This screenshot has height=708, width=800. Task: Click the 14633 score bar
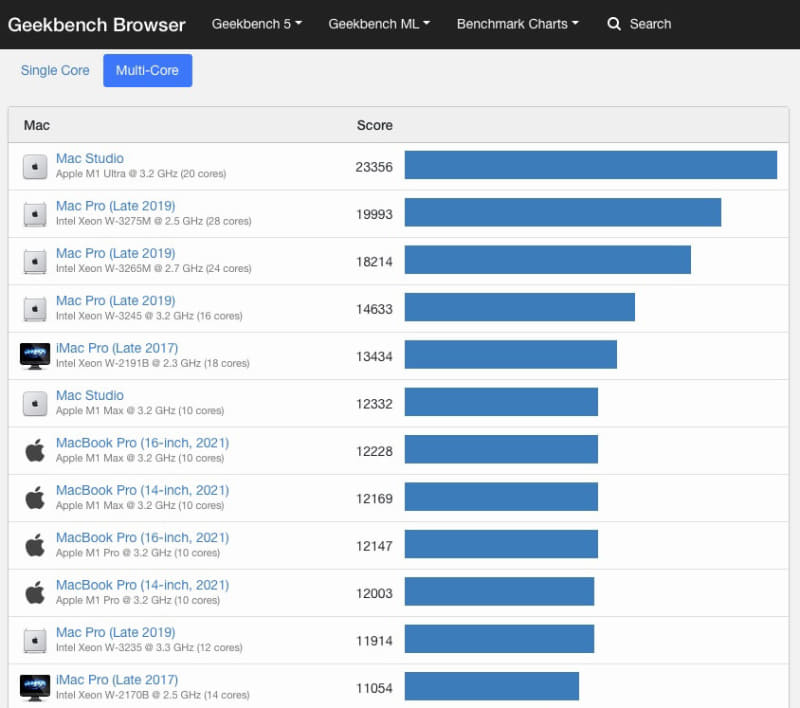[520, 307]
